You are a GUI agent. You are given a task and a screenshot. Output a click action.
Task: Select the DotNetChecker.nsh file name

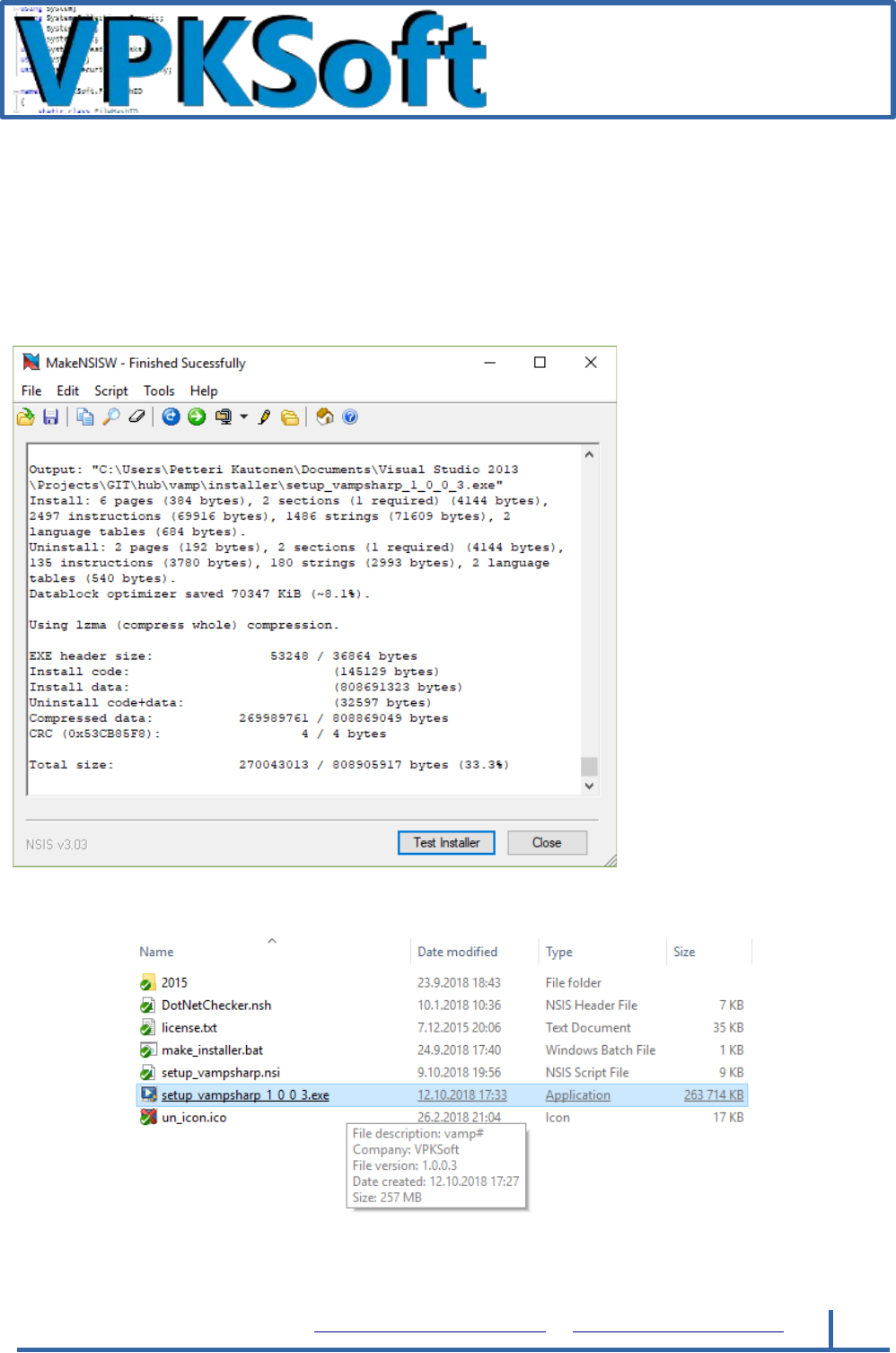tap(216, 1006)
